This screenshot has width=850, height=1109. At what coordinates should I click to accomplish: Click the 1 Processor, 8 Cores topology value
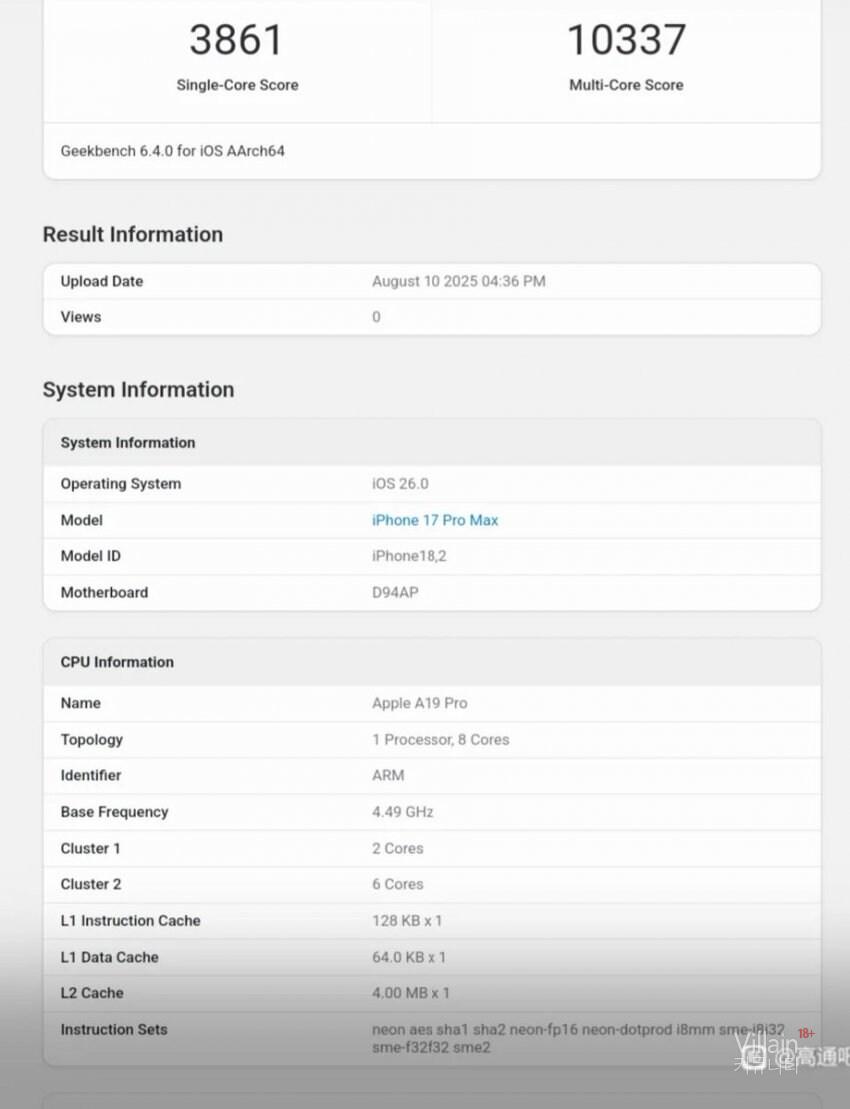pos(440,740)
